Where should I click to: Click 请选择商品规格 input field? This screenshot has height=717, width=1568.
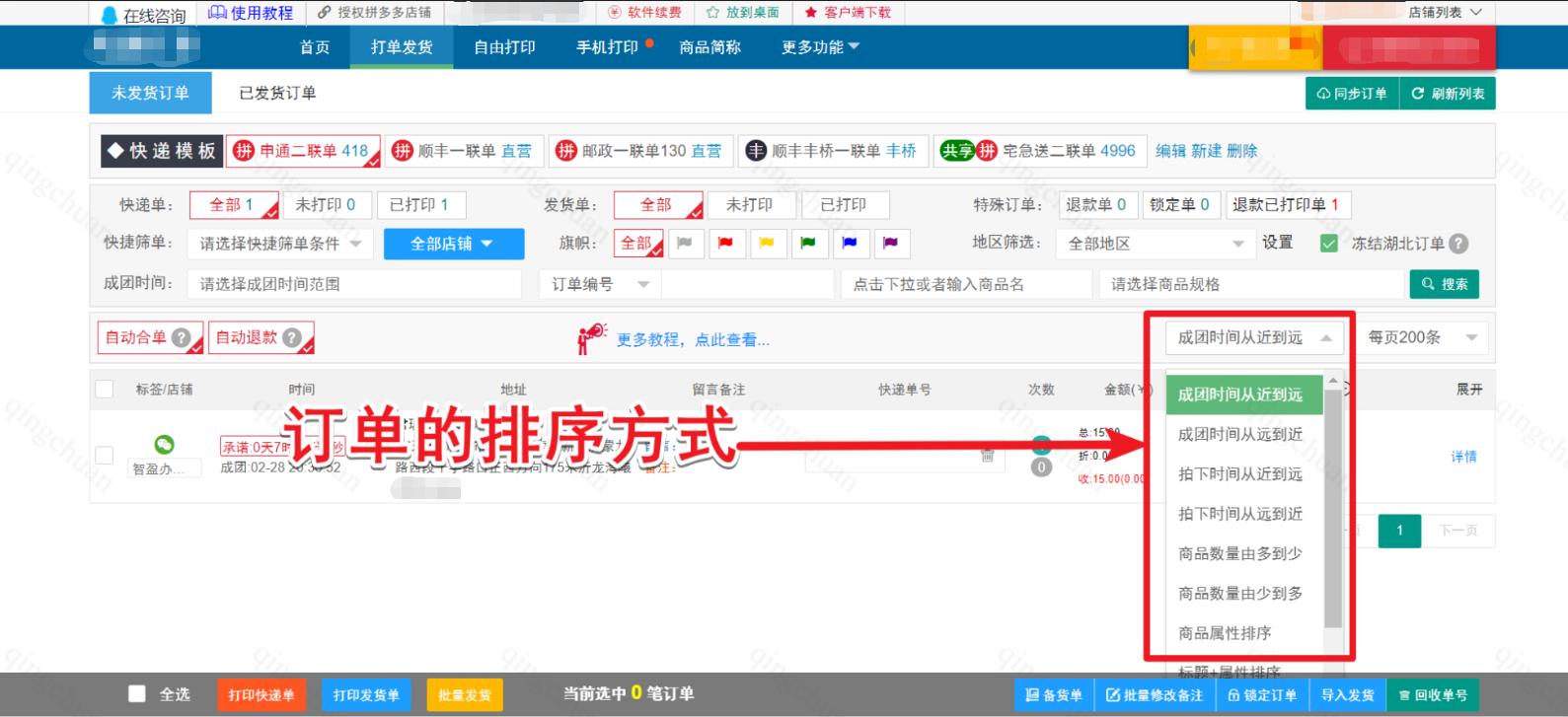[x=1250, y=284]
